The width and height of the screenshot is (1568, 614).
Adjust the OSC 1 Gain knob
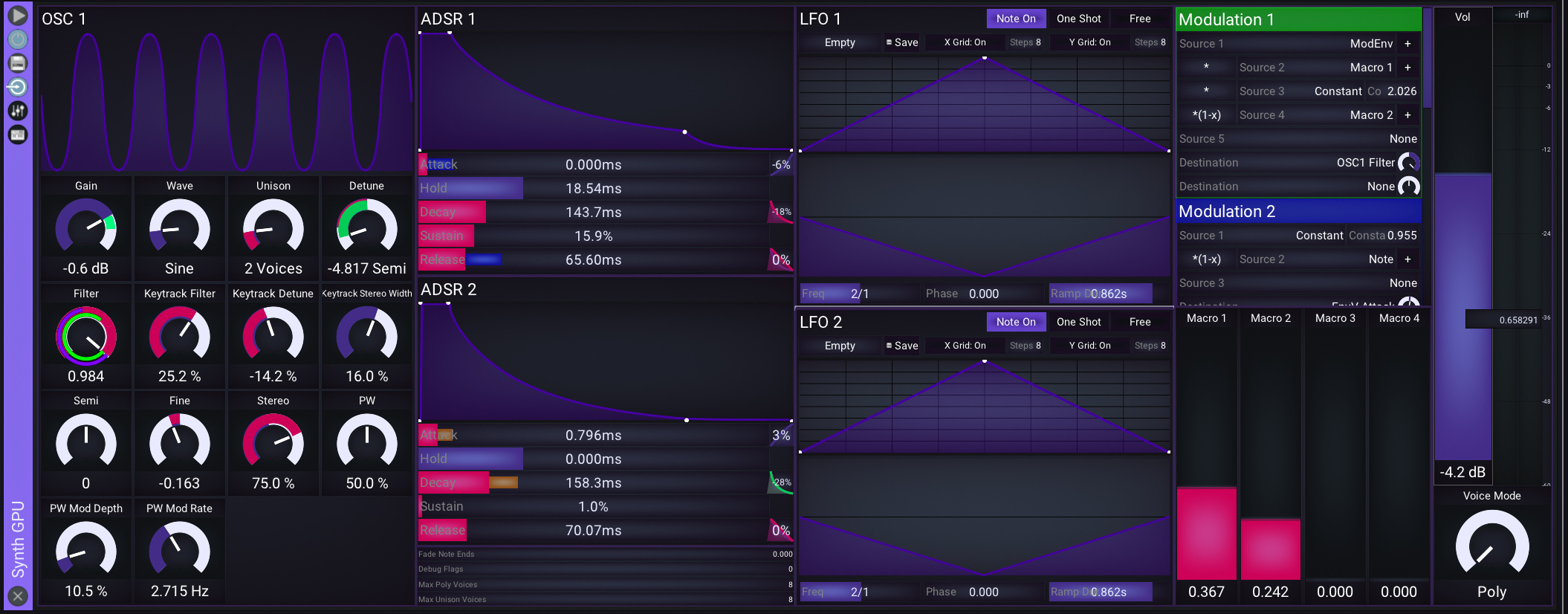click(x=86, y=227)
